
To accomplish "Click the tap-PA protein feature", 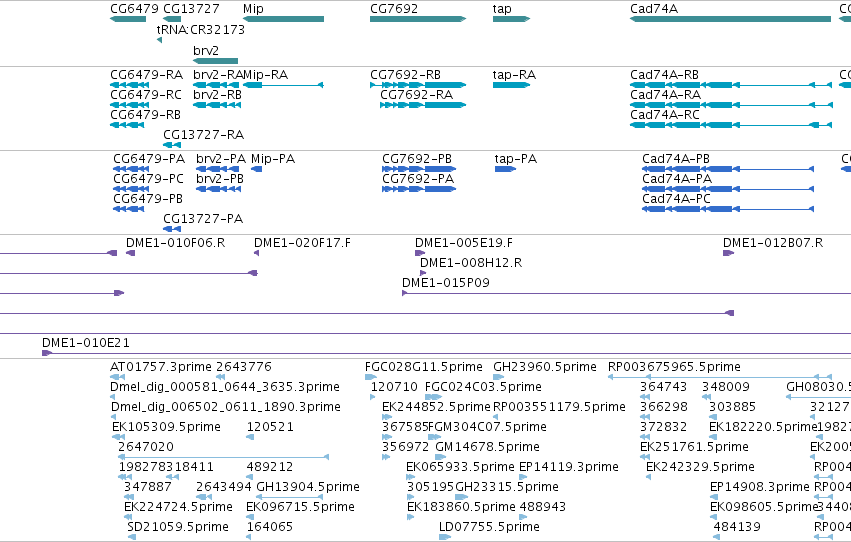I will 505,169.
